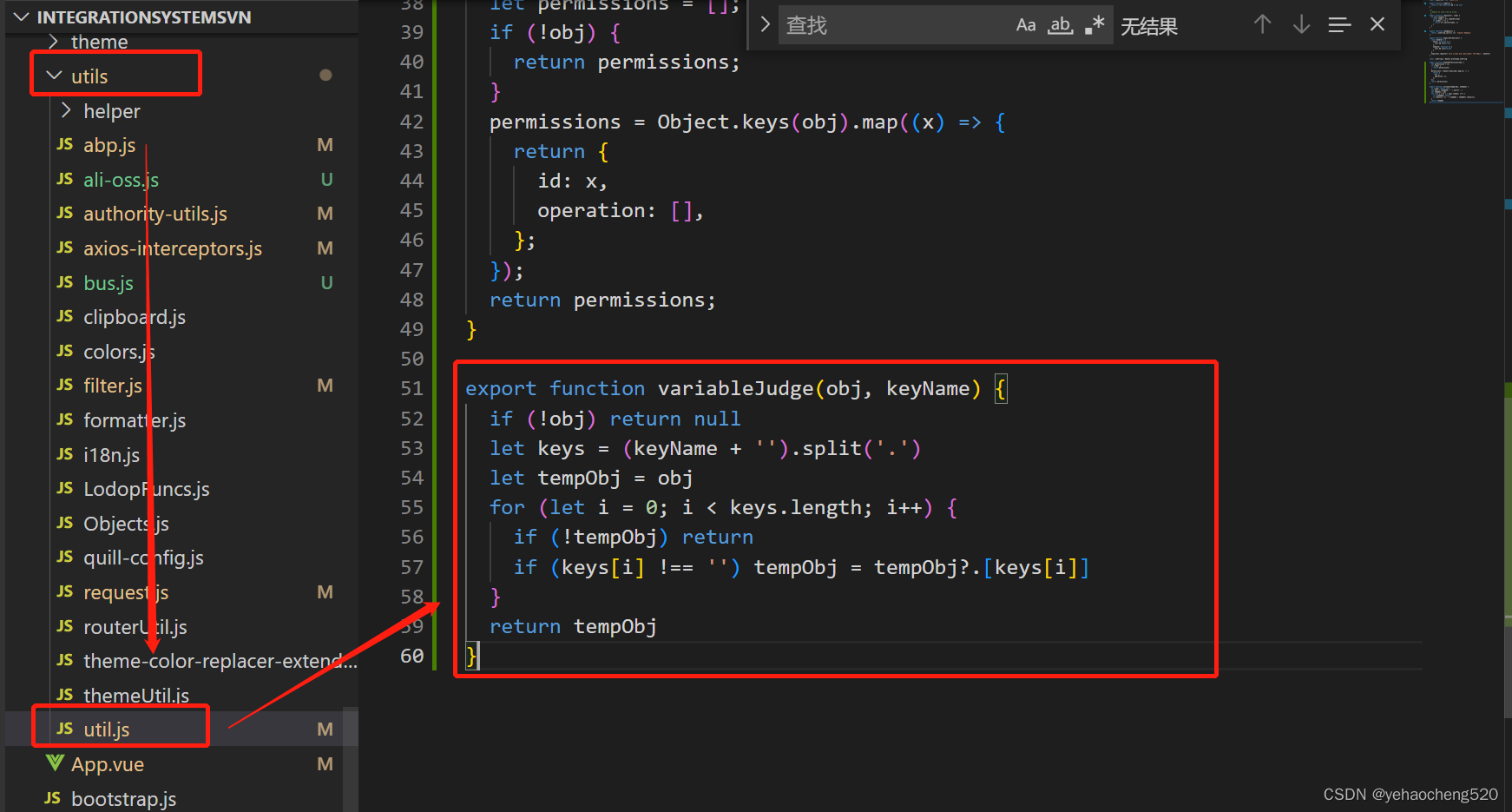Open axios-interceptors.js file
The width and height of the screenshot is (1512, 812).
coord(173,248)
